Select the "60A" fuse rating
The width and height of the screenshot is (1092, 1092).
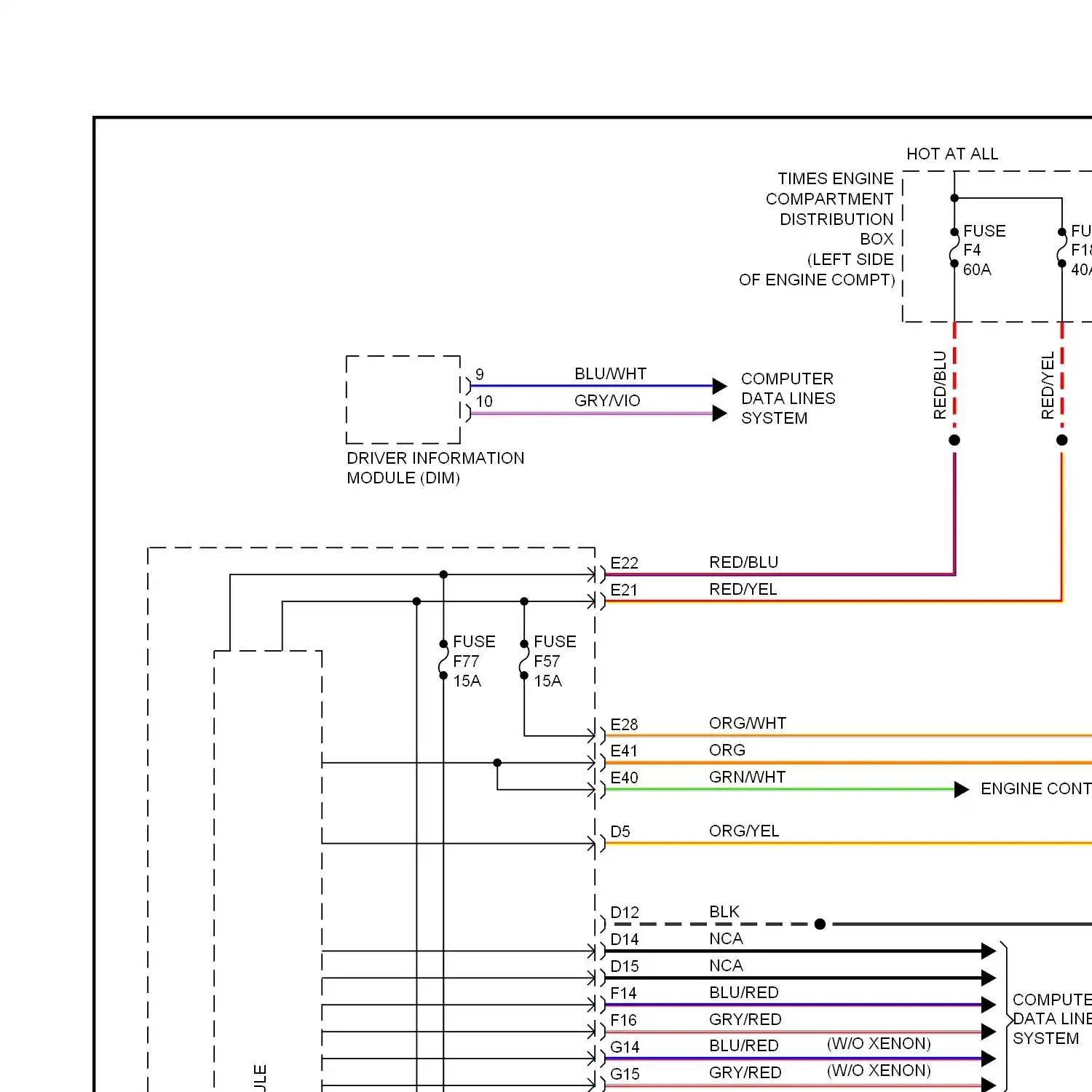coord(977,269)
